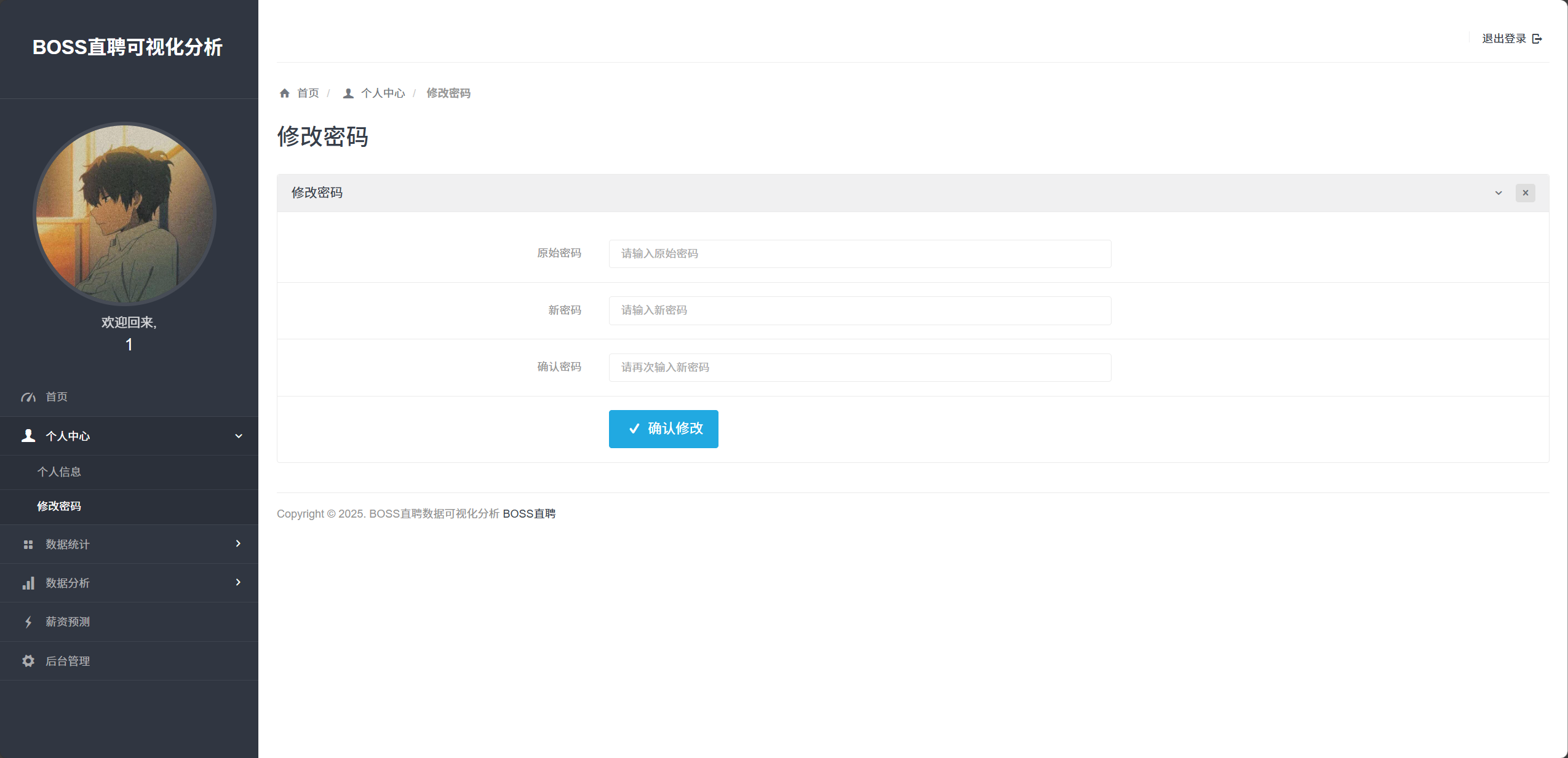1568x758 pixels.
Task: Click into the 确认密码 input field
Action: pos(859,368)
